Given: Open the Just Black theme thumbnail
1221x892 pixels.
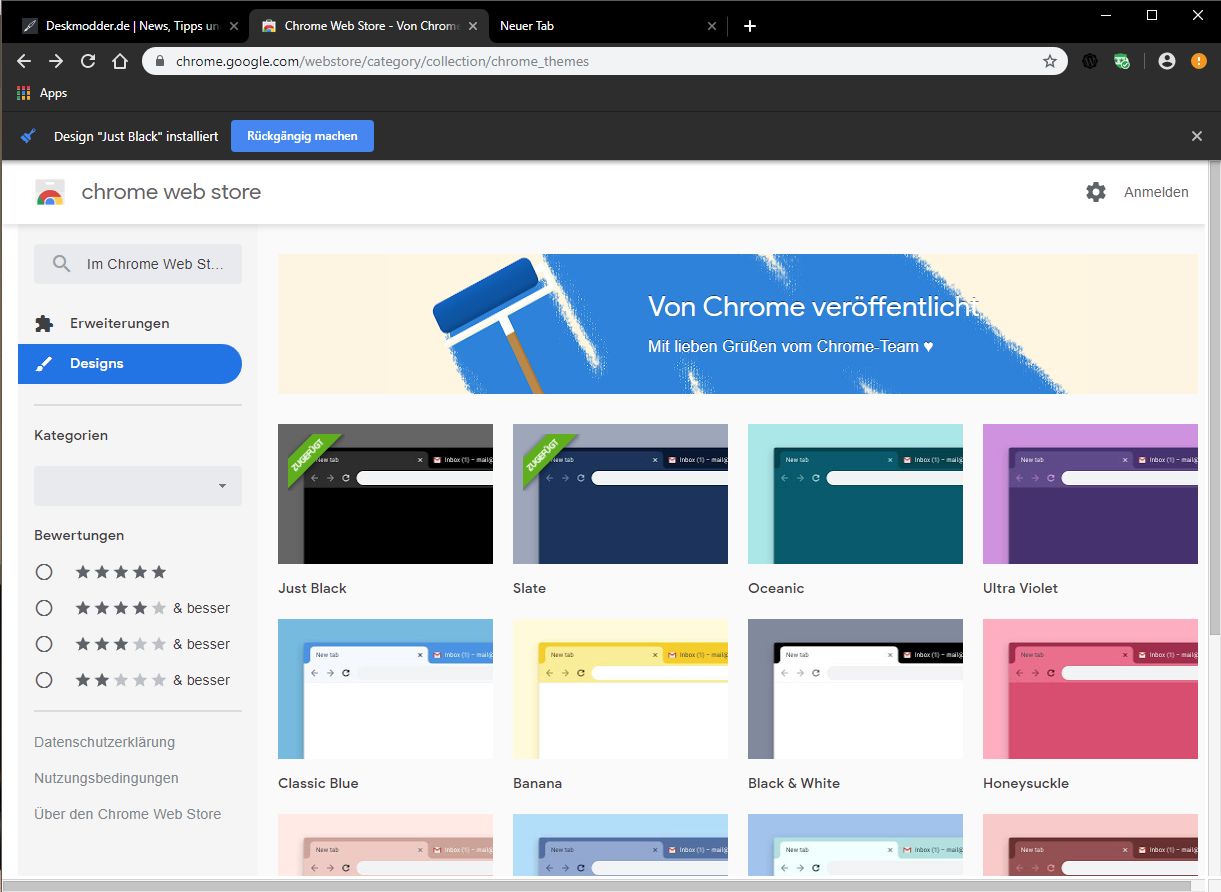Looking at the screenshot, I should (x=385, y=494).
